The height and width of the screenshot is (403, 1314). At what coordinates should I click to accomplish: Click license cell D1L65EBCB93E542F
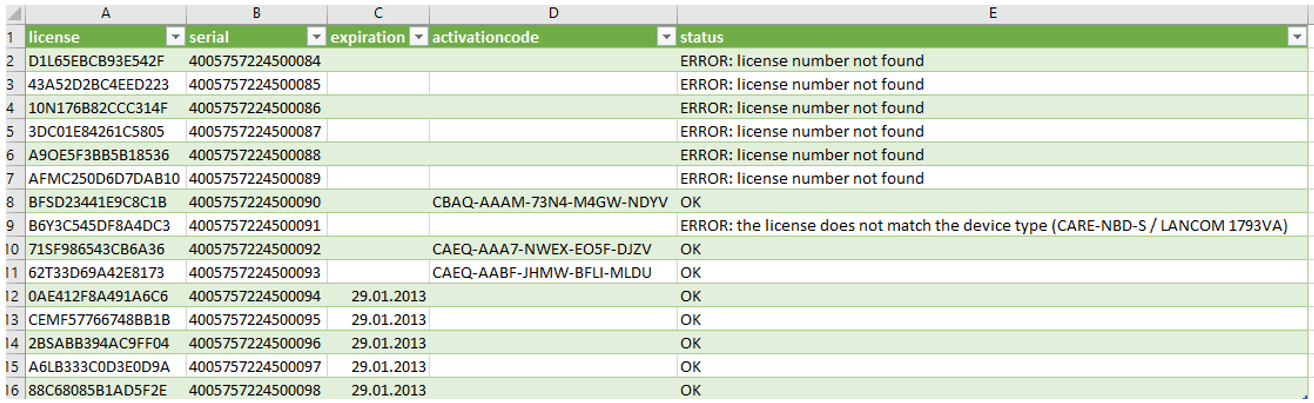click(x=96, y=60)
